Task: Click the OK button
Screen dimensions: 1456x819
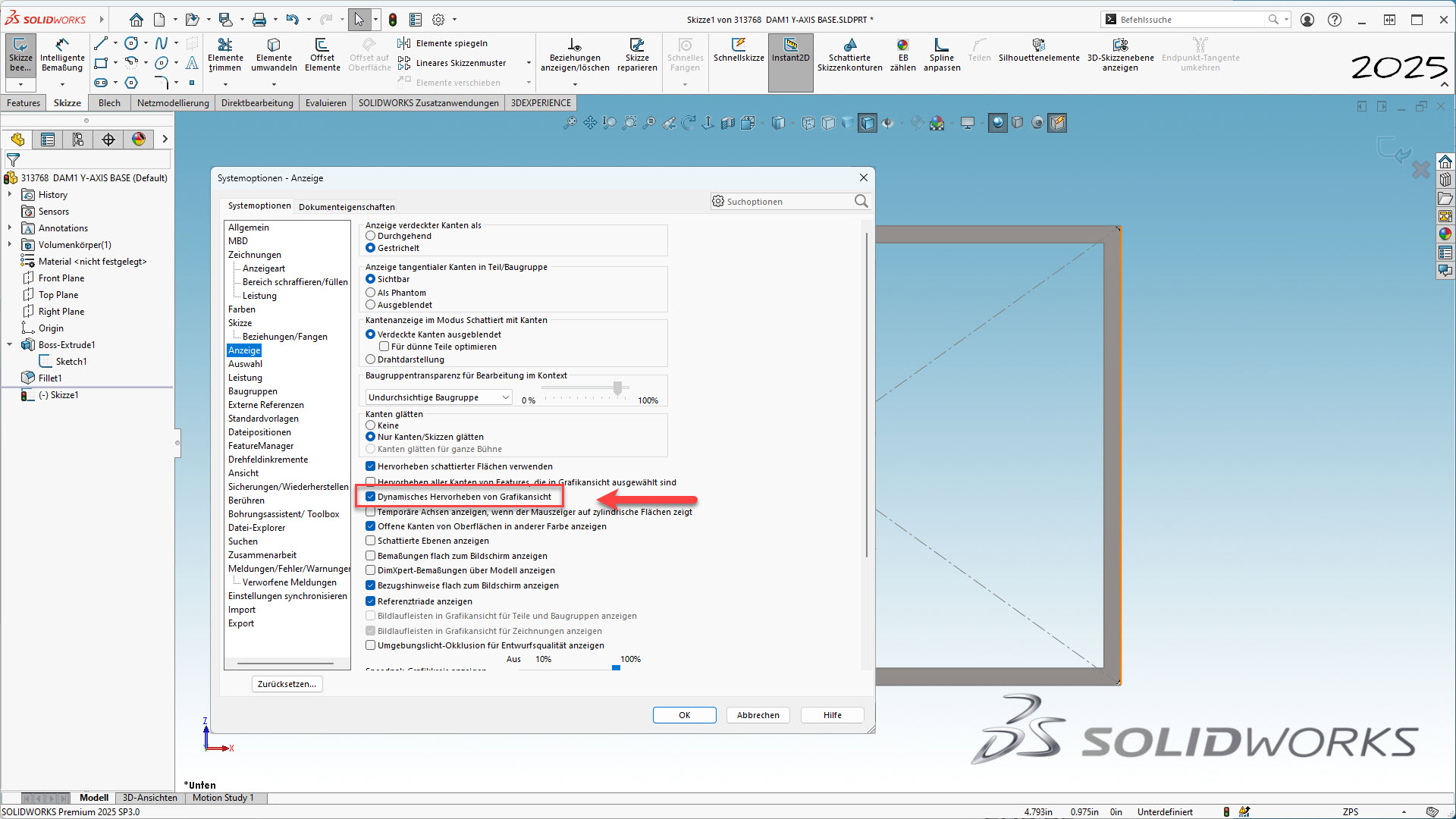Action: click(x=684, y=715)
